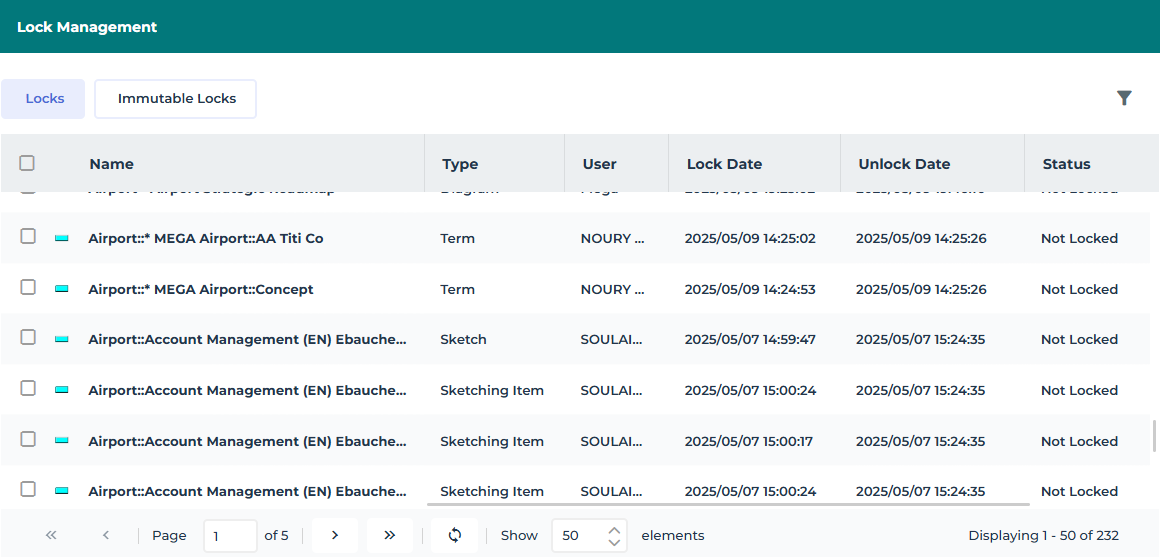The image size is (1160, 557).
Task: Click the previous page arrow
Action: (106, 535)
